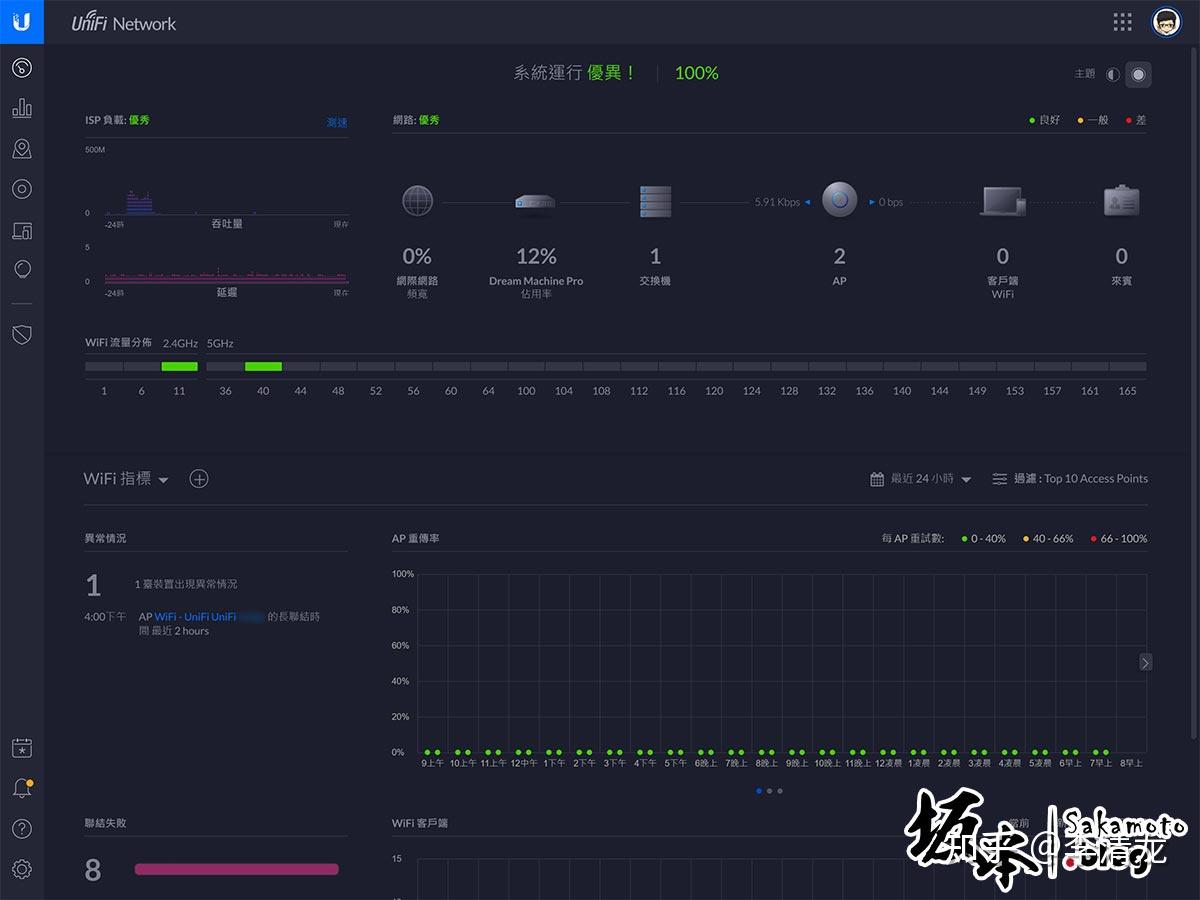Open the Statistics bar-chart icon in sidebar
Image resolution: width=1200 pixels, height=900 pixels.
22,107
